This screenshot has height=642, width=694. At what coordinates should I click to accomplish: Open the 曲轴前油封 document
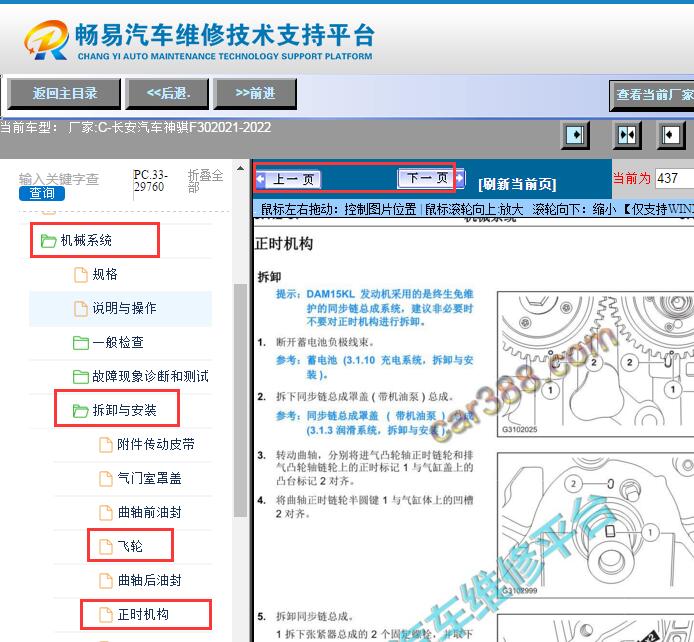150,513
